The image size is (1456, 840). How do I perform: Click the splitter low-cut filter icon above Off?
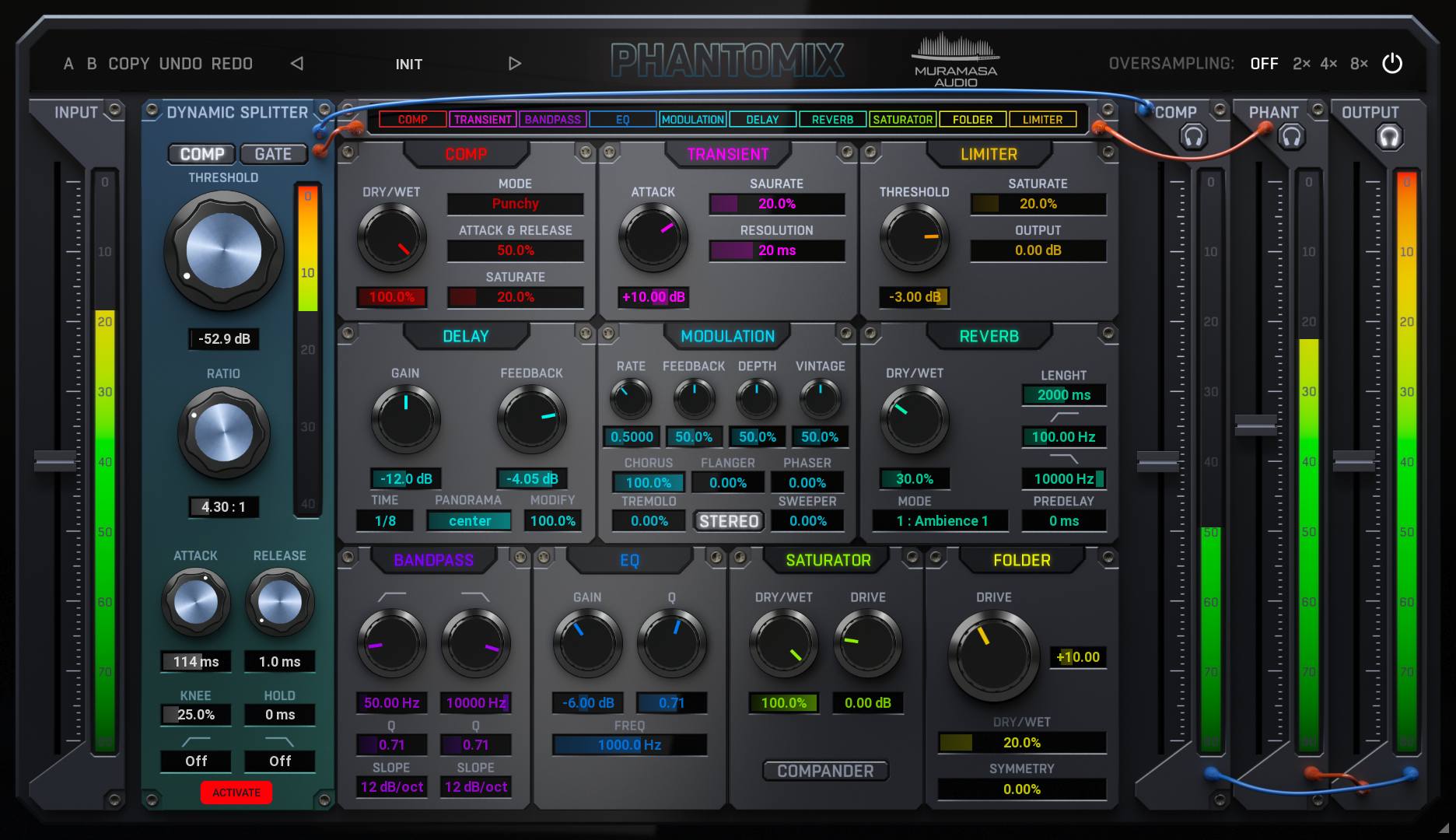coord(196,741)
